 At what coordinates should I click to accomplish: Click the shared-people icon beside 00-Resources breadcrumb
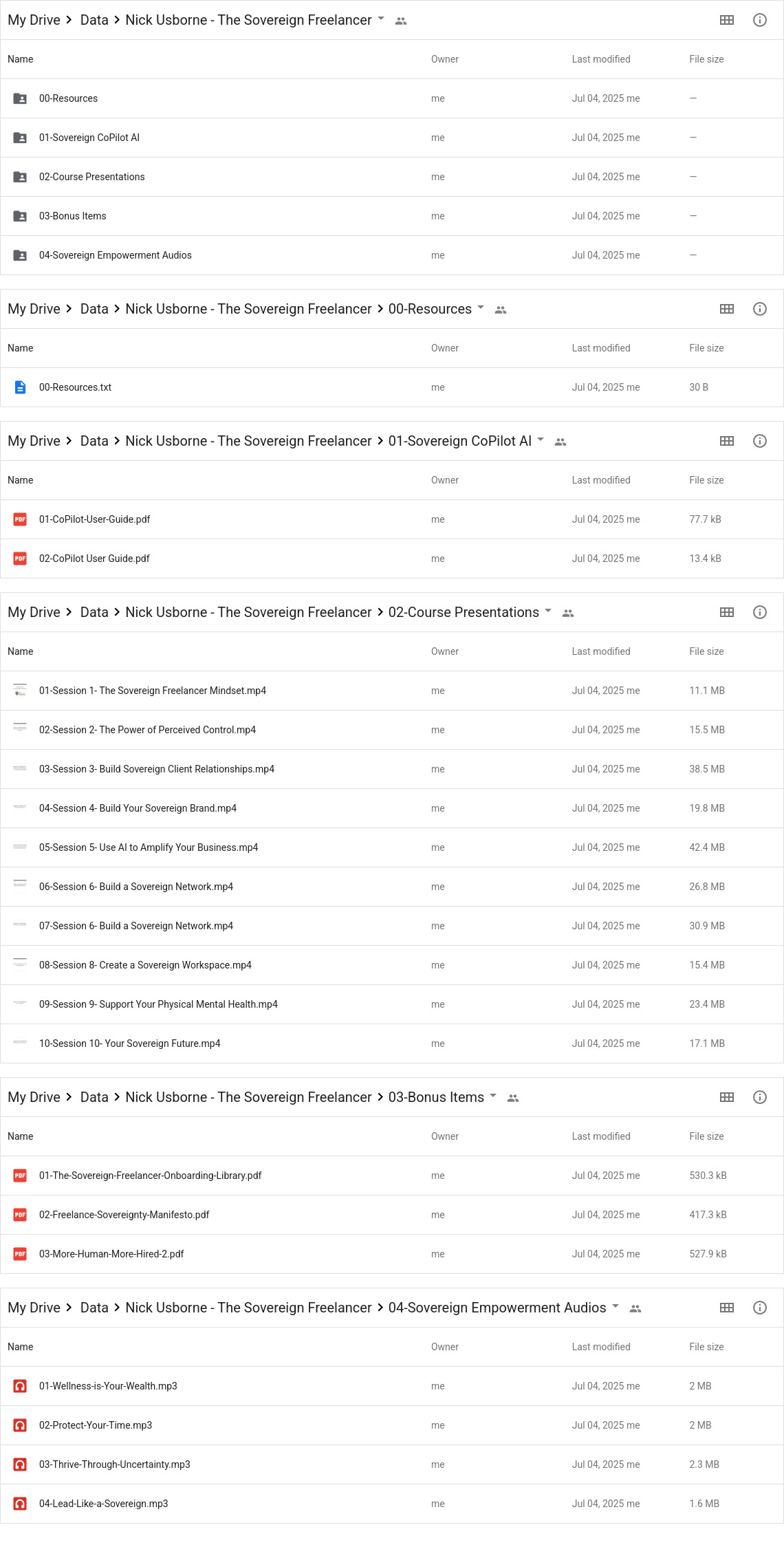501,310
